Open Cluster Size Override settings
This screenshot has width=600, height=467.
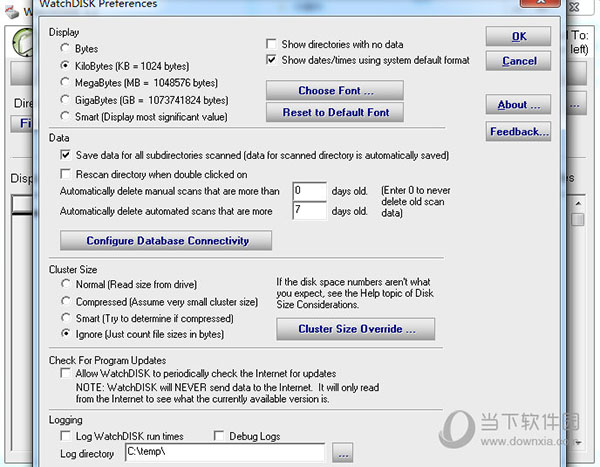pyautogui.click(x=356, y=329)
